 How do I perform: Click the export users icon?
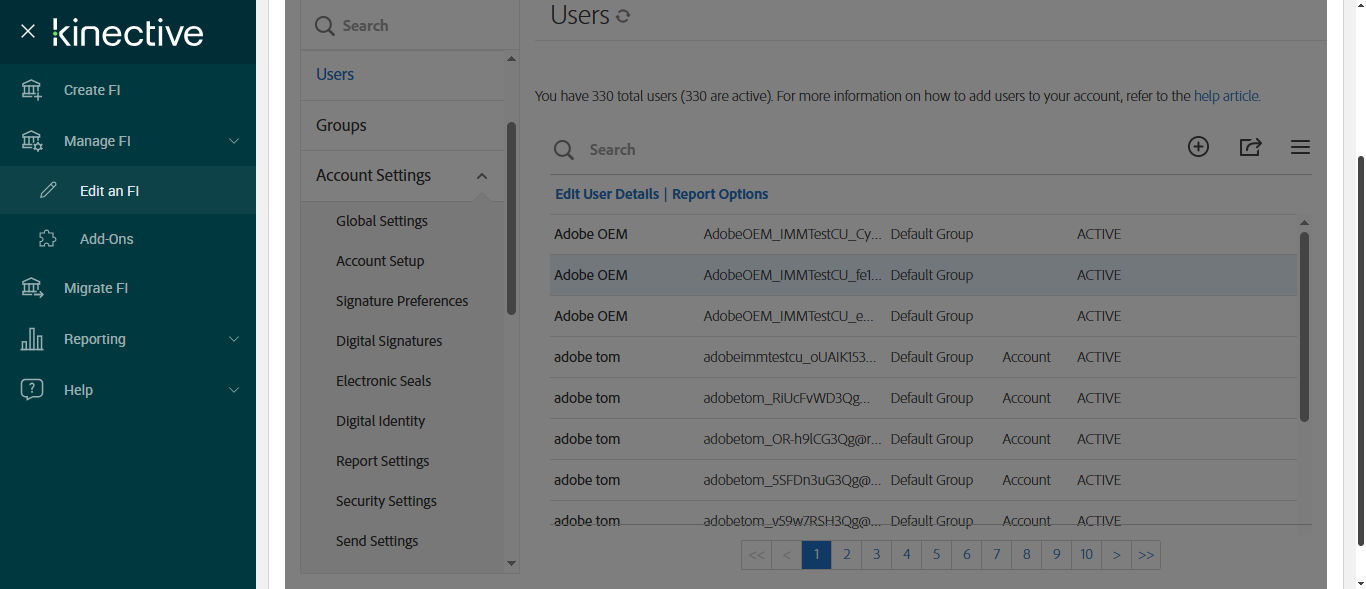pyautogui.click(x=1250, y=147)
